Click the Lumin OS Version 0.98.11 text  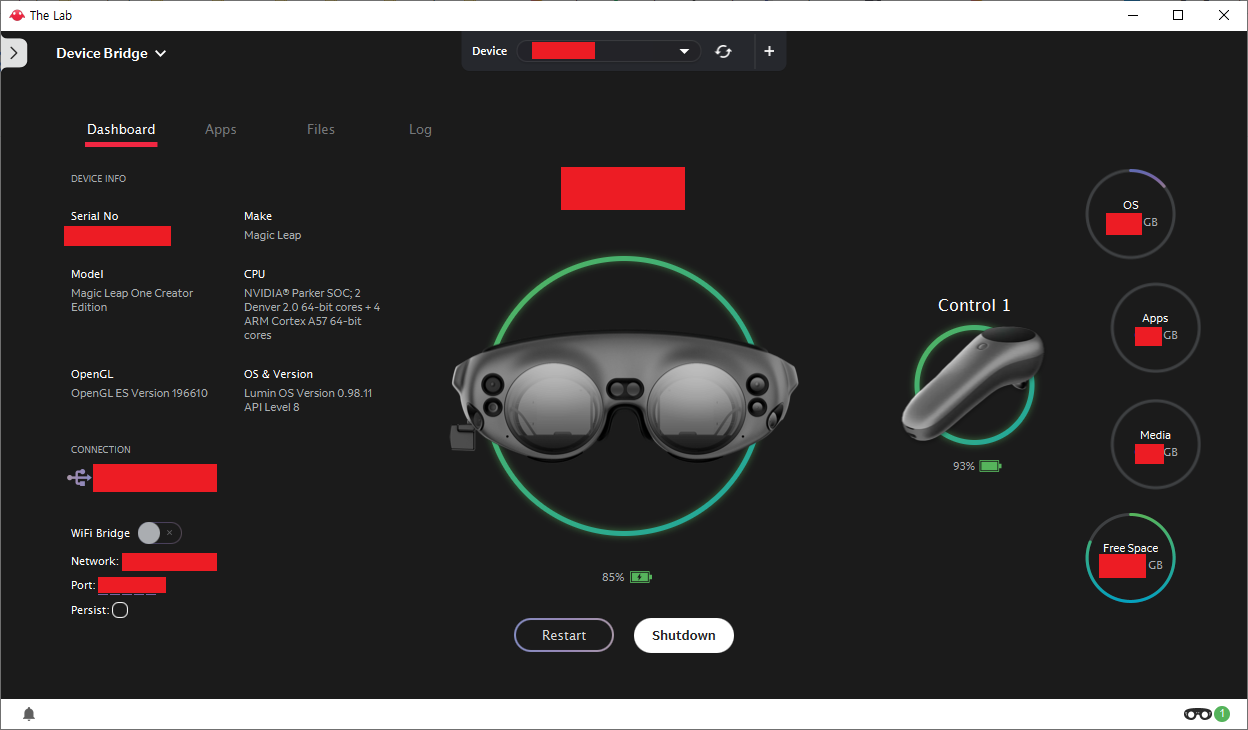point(308,393)
